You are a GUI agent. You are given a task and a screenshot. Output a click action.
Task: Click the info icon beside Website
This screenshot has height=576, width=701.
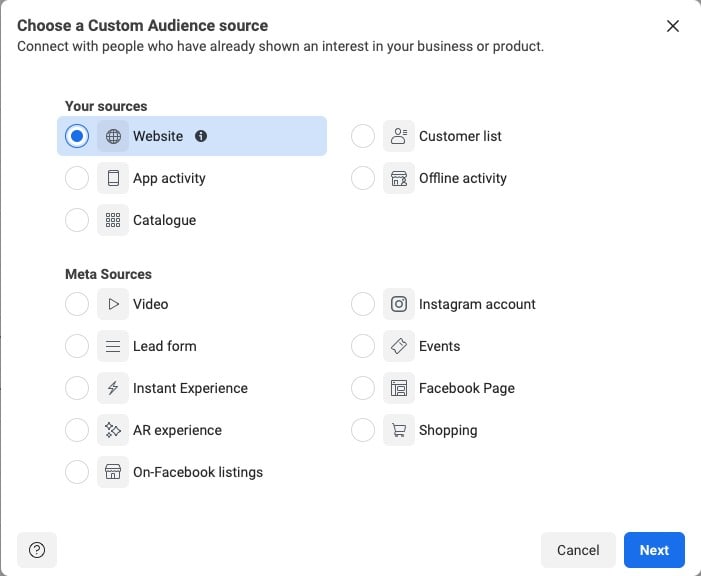point(201,136)
